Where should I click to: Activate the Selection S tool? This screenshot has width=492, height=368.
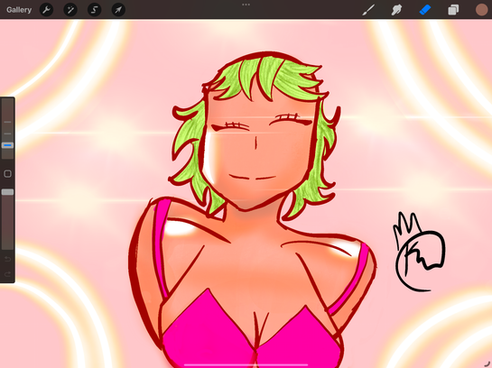point(94,10)
